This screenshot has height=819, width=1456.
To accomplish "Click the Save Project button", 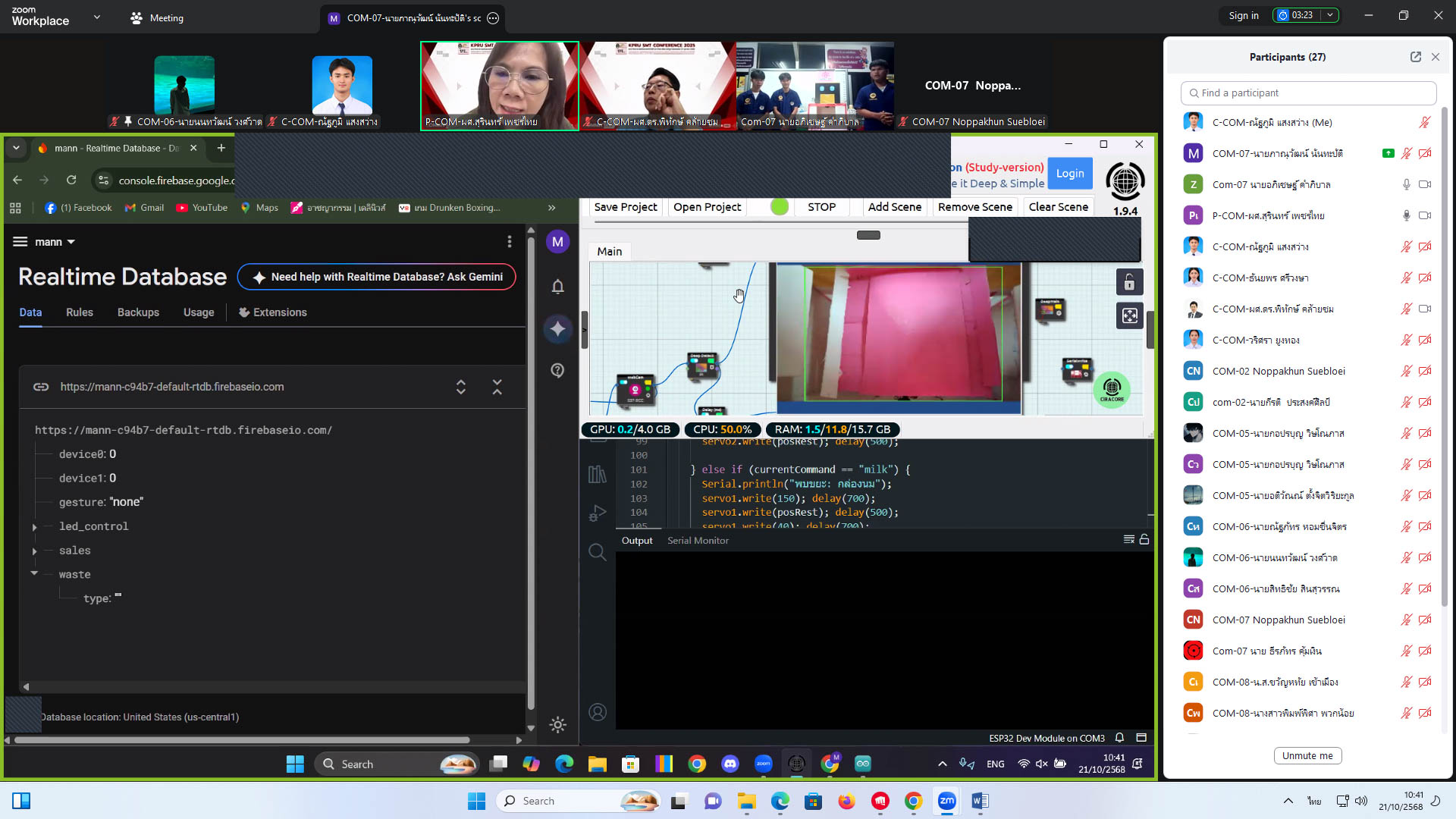I will pos(625,207).
